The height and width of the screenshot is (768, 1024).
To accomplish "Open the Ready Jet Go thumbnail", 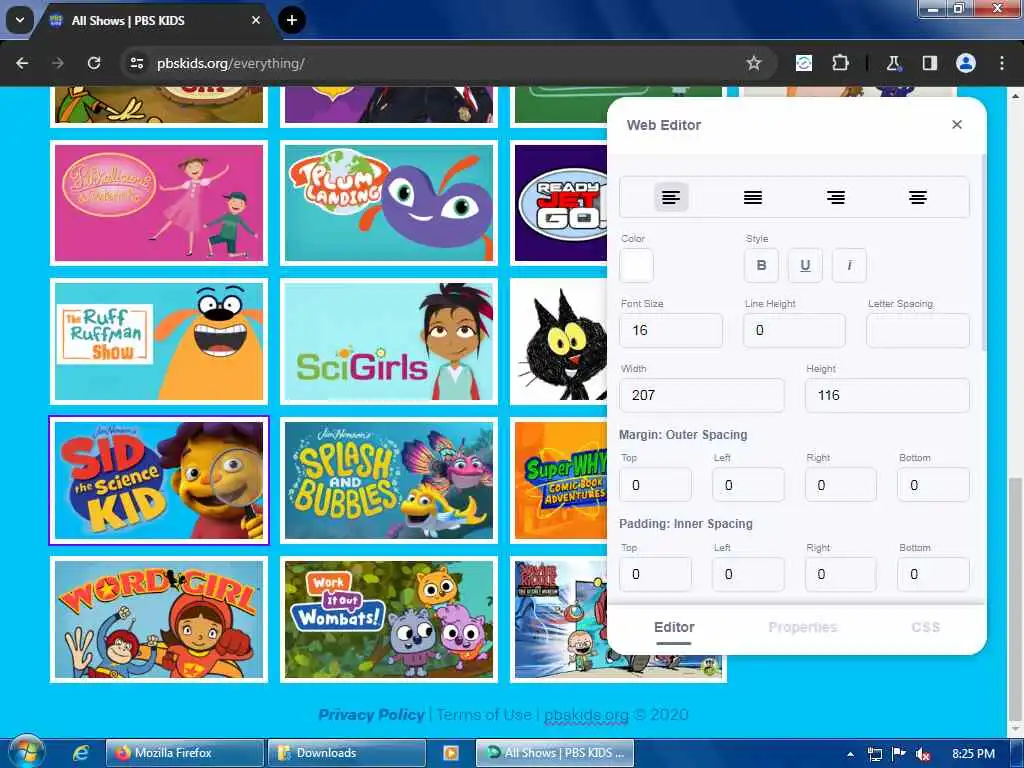I will (560, 203).
